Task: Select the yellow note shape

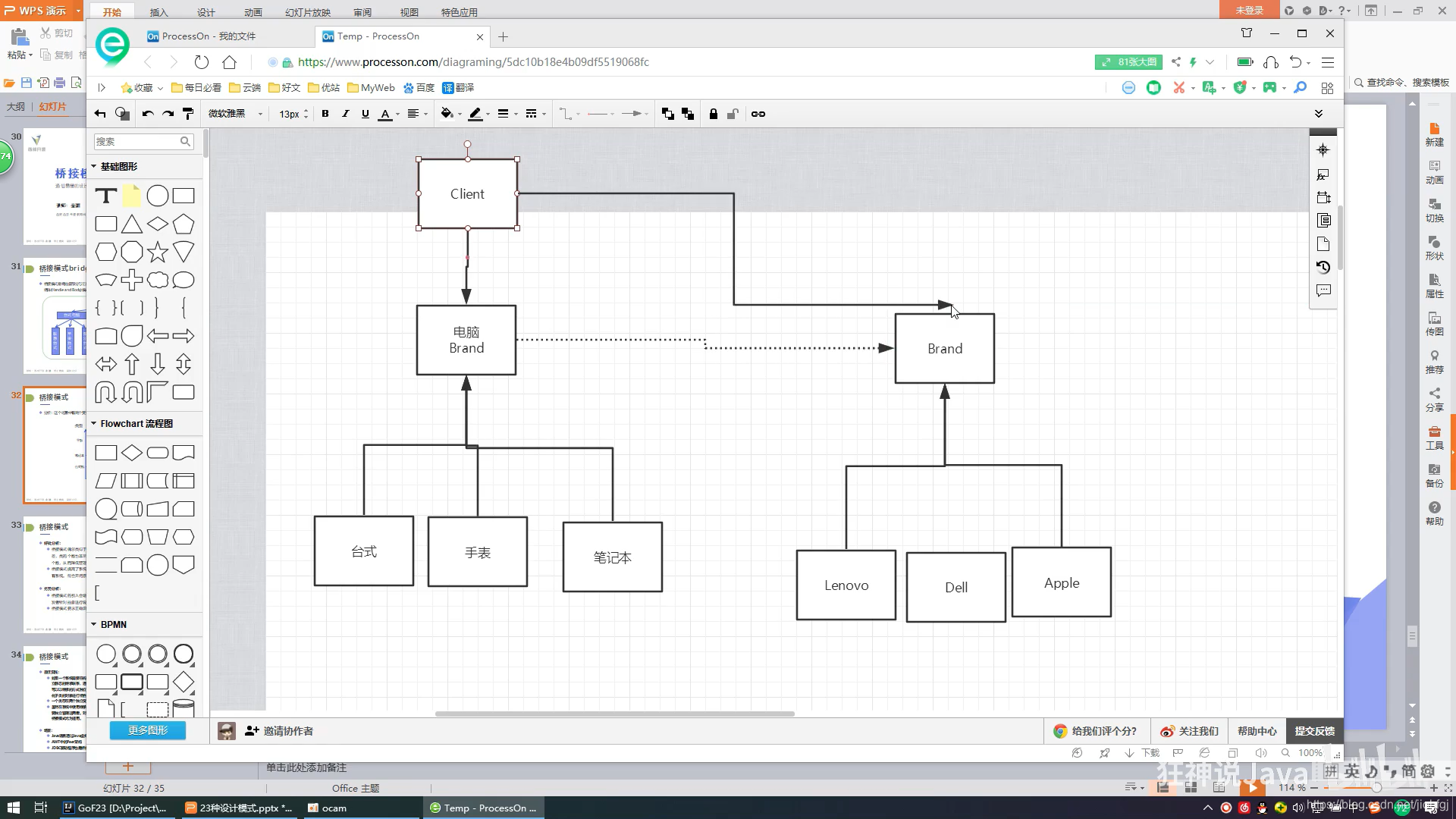Action: [132, 196]
